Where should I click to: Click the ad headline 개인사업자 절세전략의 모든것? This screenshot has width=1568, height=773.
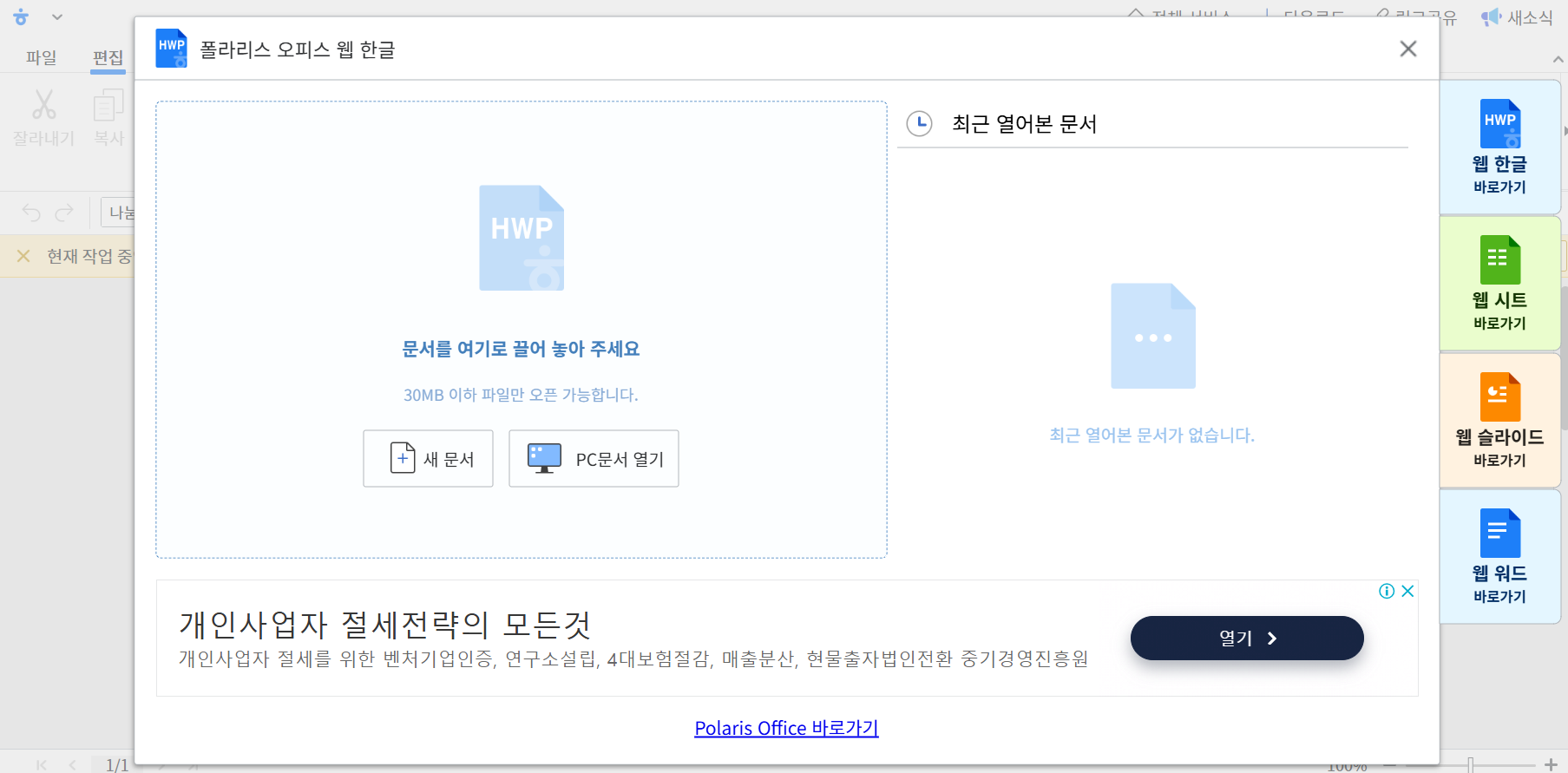[384, 624]
